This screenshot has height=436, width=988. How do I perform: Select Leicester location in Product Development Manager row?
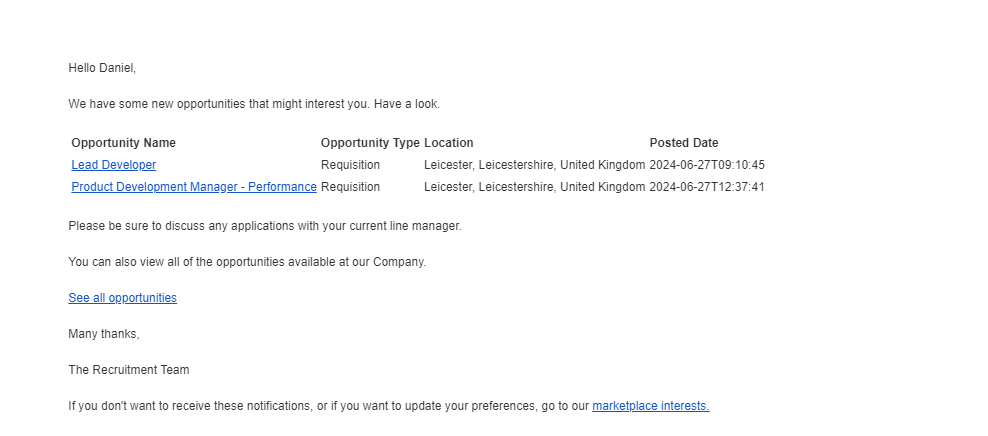[534, 187]
